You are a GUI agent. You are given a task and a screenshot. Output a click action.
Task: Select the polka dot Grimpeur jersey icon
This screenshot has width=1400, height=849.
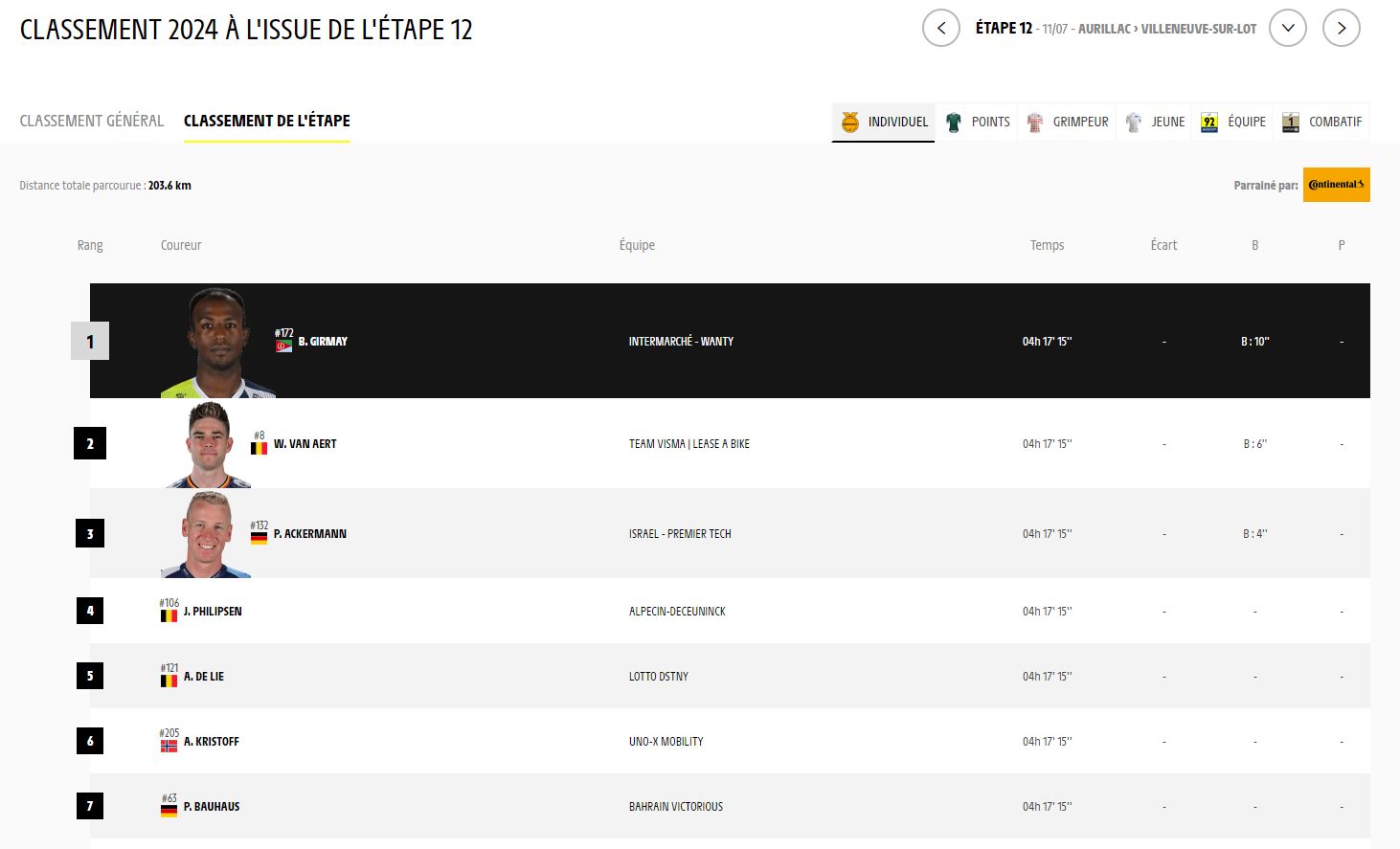pos(1035,123)
